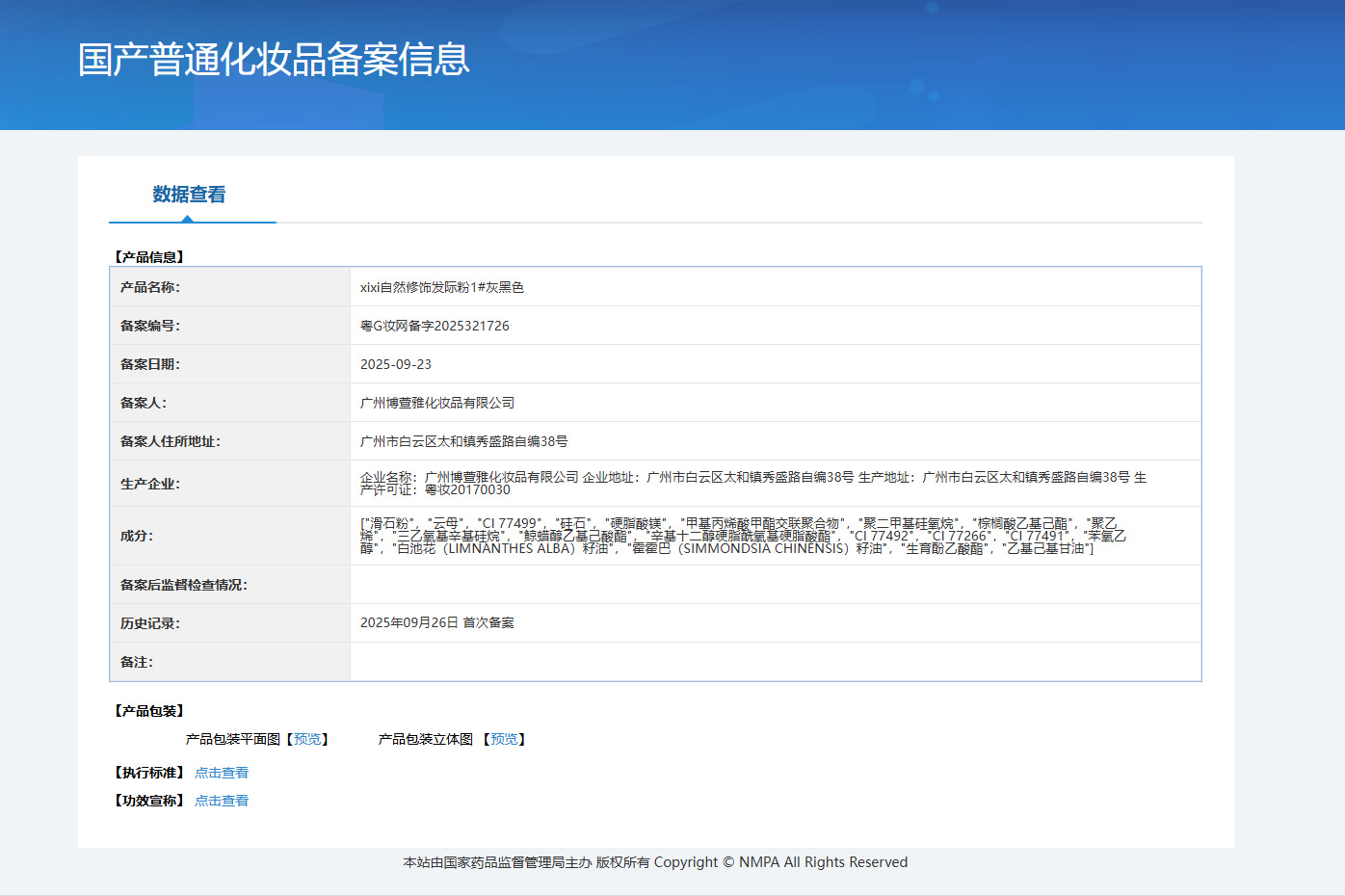
Task: Select the 【功效宣称】 label
Action: tap(149, 801)
